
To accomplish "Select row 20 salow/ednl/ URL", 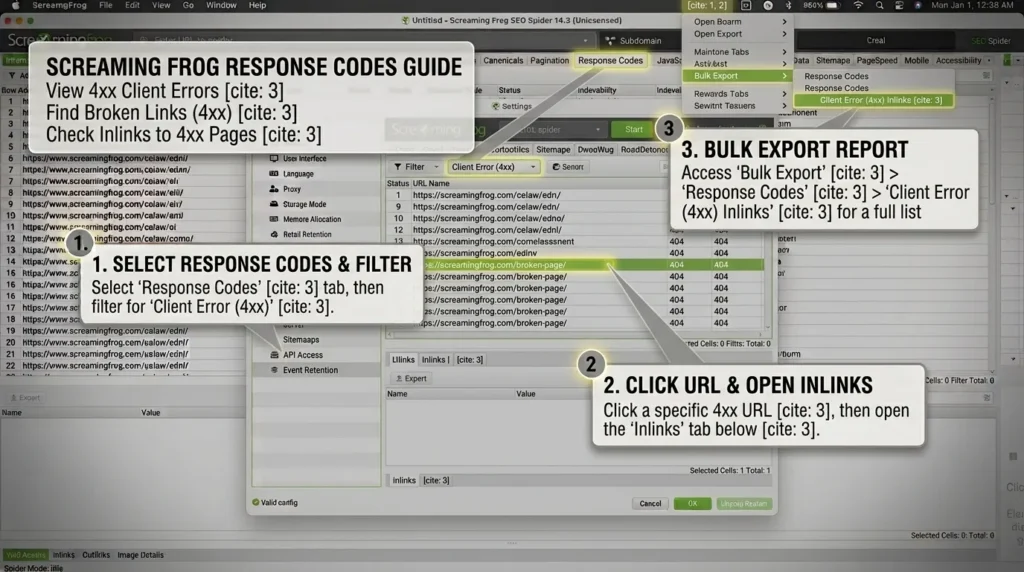I will 123,342.
